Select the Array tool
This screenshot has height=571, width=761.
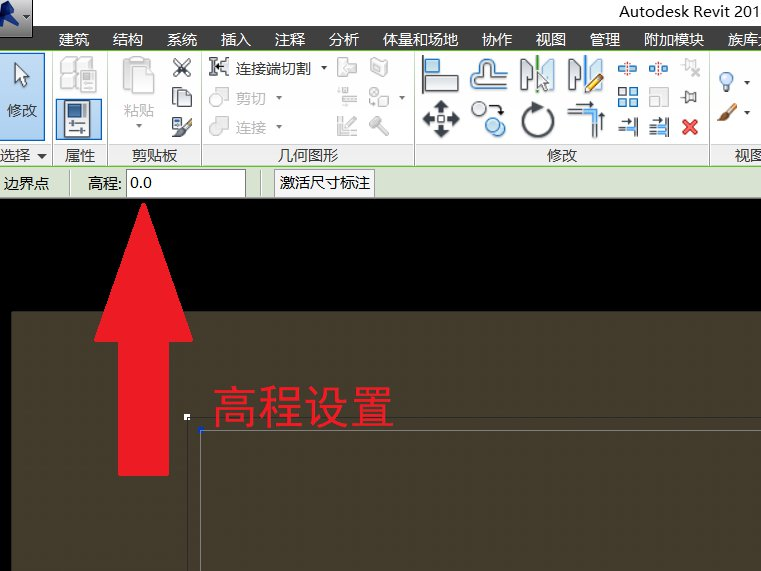[x=628, y=97]
